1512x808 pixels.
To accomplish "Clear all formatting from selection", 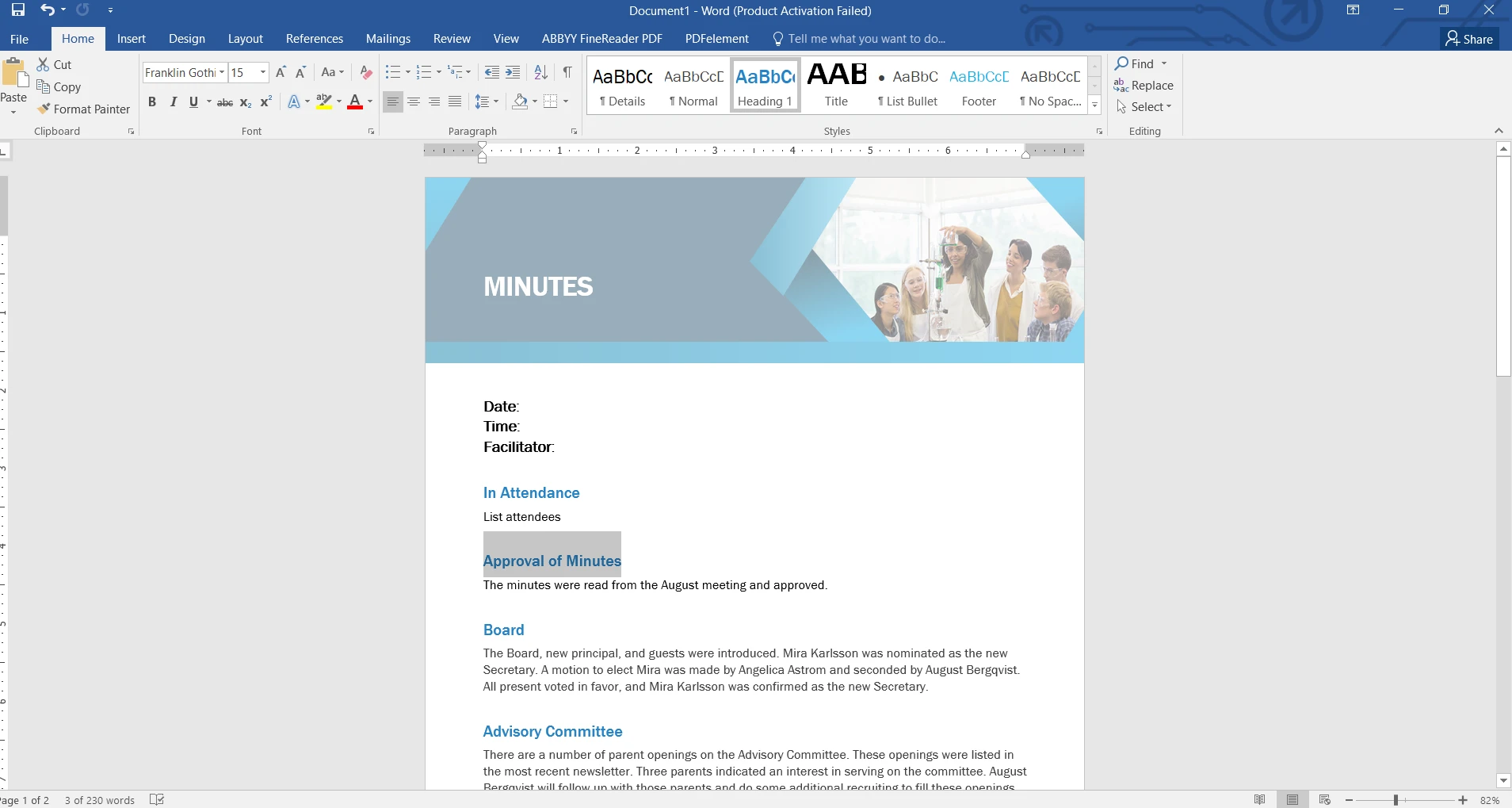I will coord(366,72).
